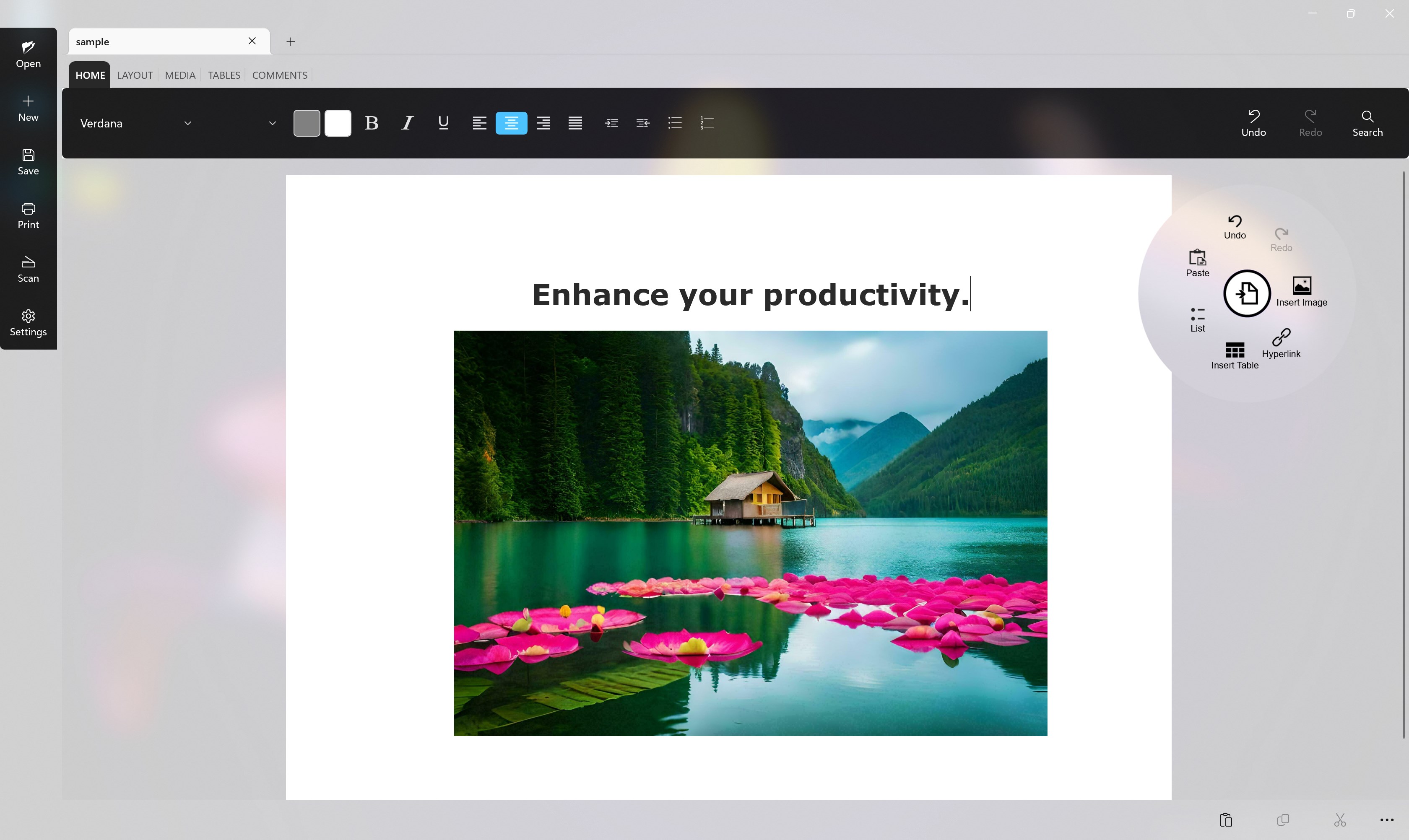Open the three-dots more options menu

[1386, 819]
